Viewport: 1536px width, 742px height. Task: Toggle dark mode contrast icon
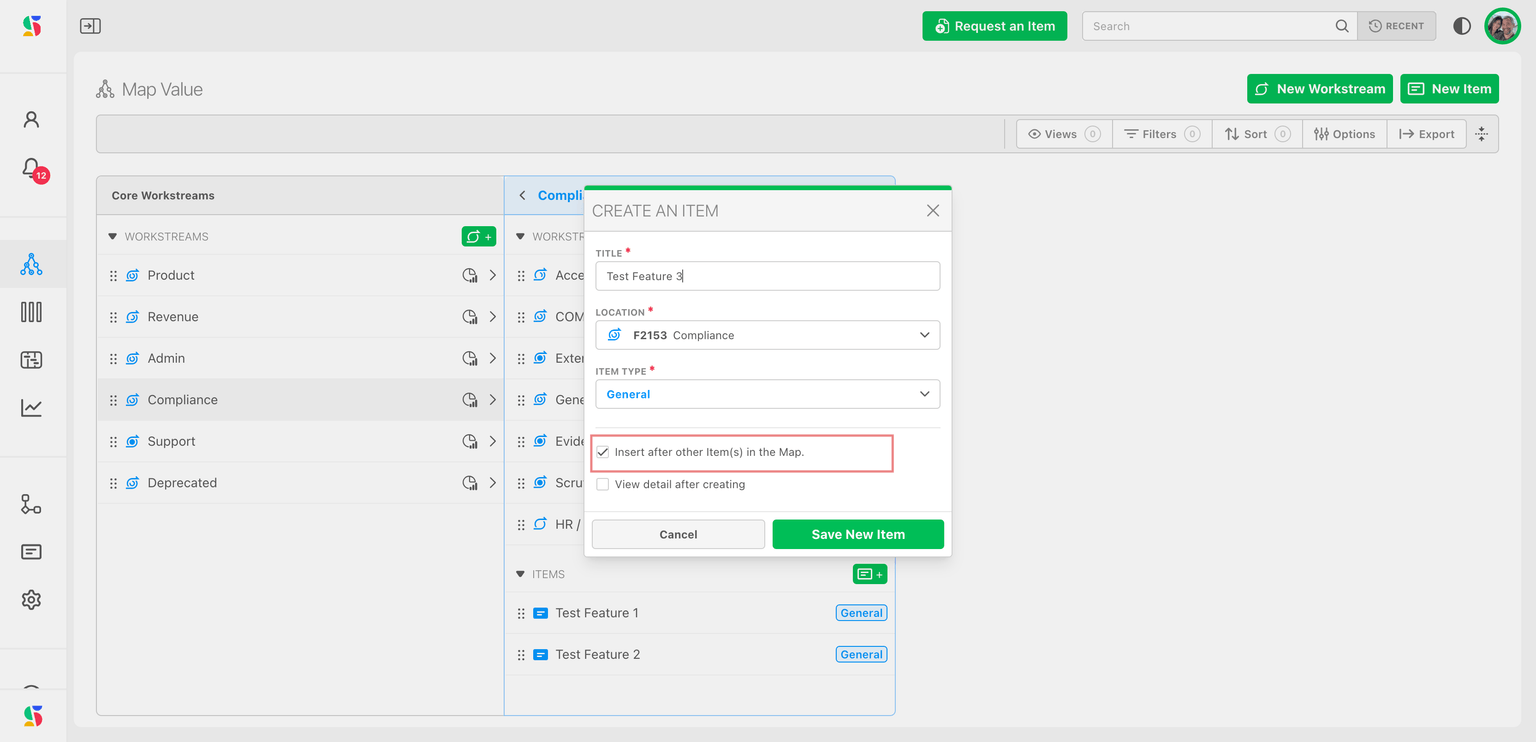pos(1462,26)
